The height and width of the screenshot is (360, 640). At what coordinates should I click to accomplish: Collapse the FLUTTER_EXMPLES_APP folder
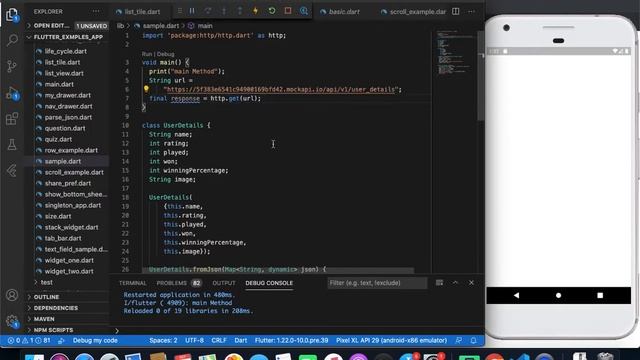coord(67,37)
